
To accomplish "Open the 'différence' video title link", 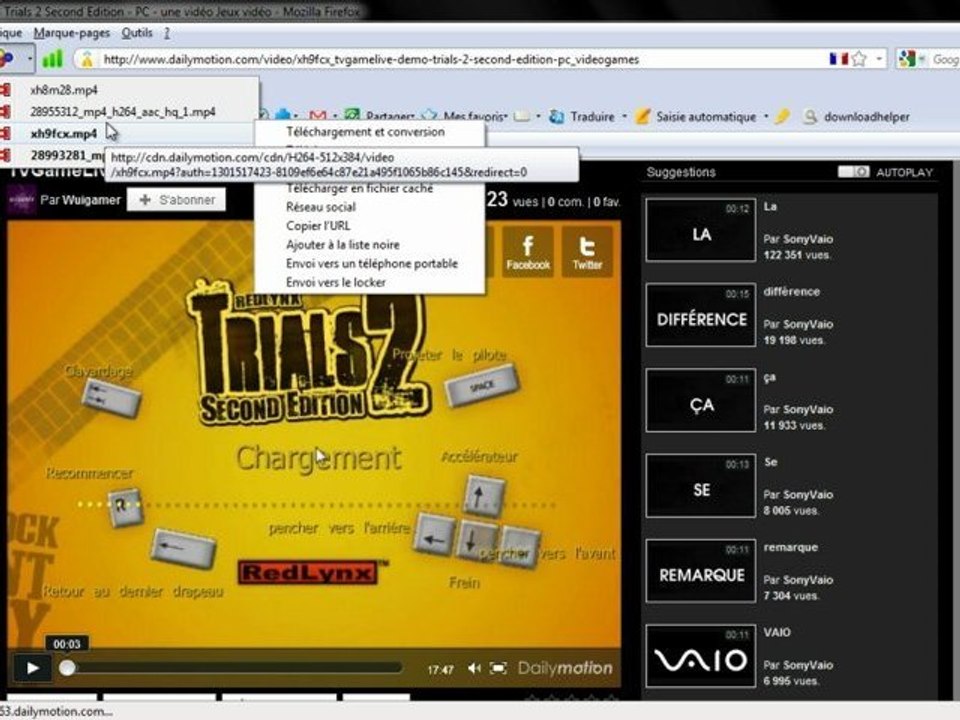I will pyautogui.click(x=792, y=291).
